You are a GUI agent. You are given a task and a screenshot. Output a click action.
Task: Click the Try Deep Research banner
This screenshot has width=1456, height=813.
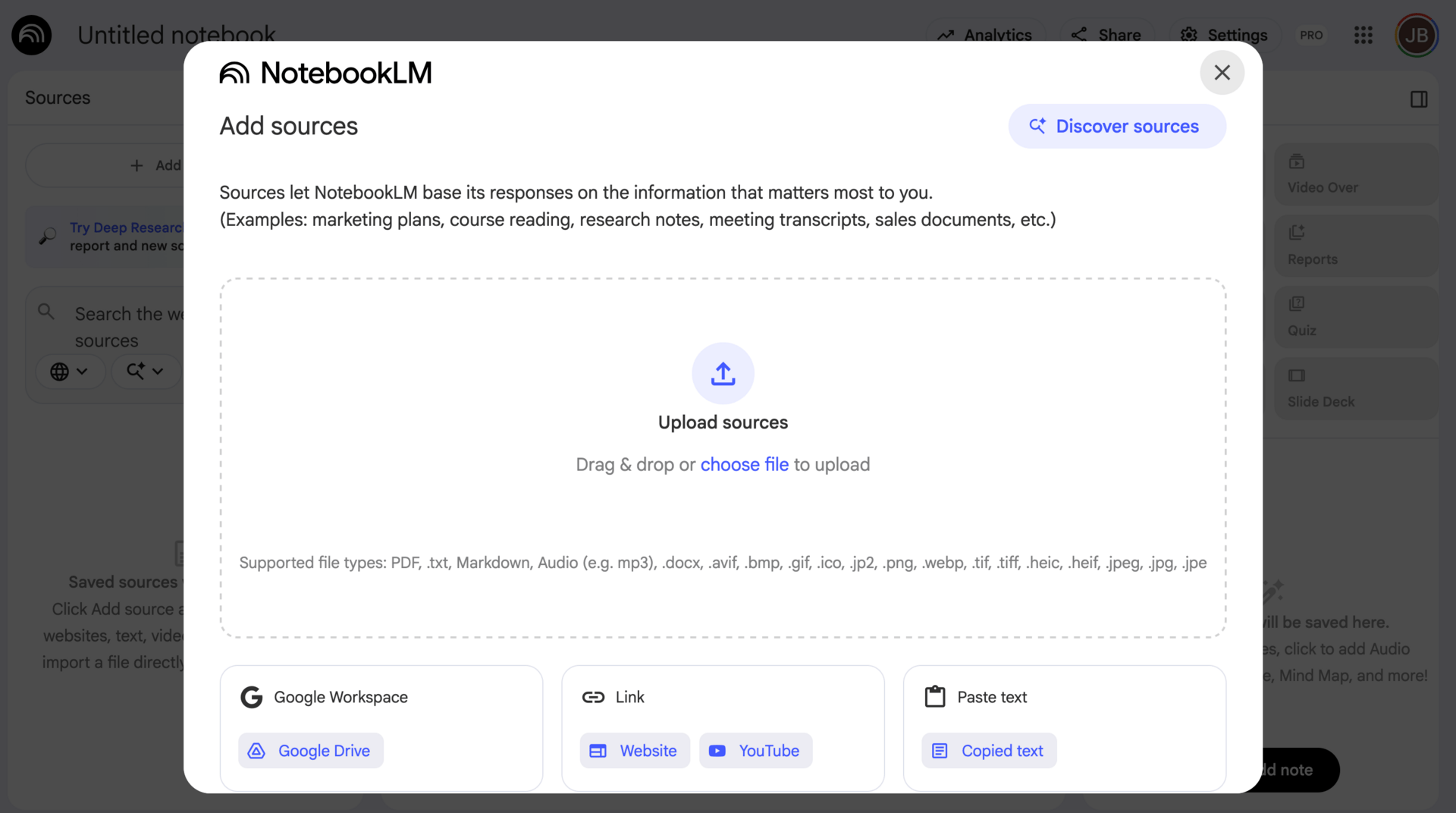coord(105,237)
